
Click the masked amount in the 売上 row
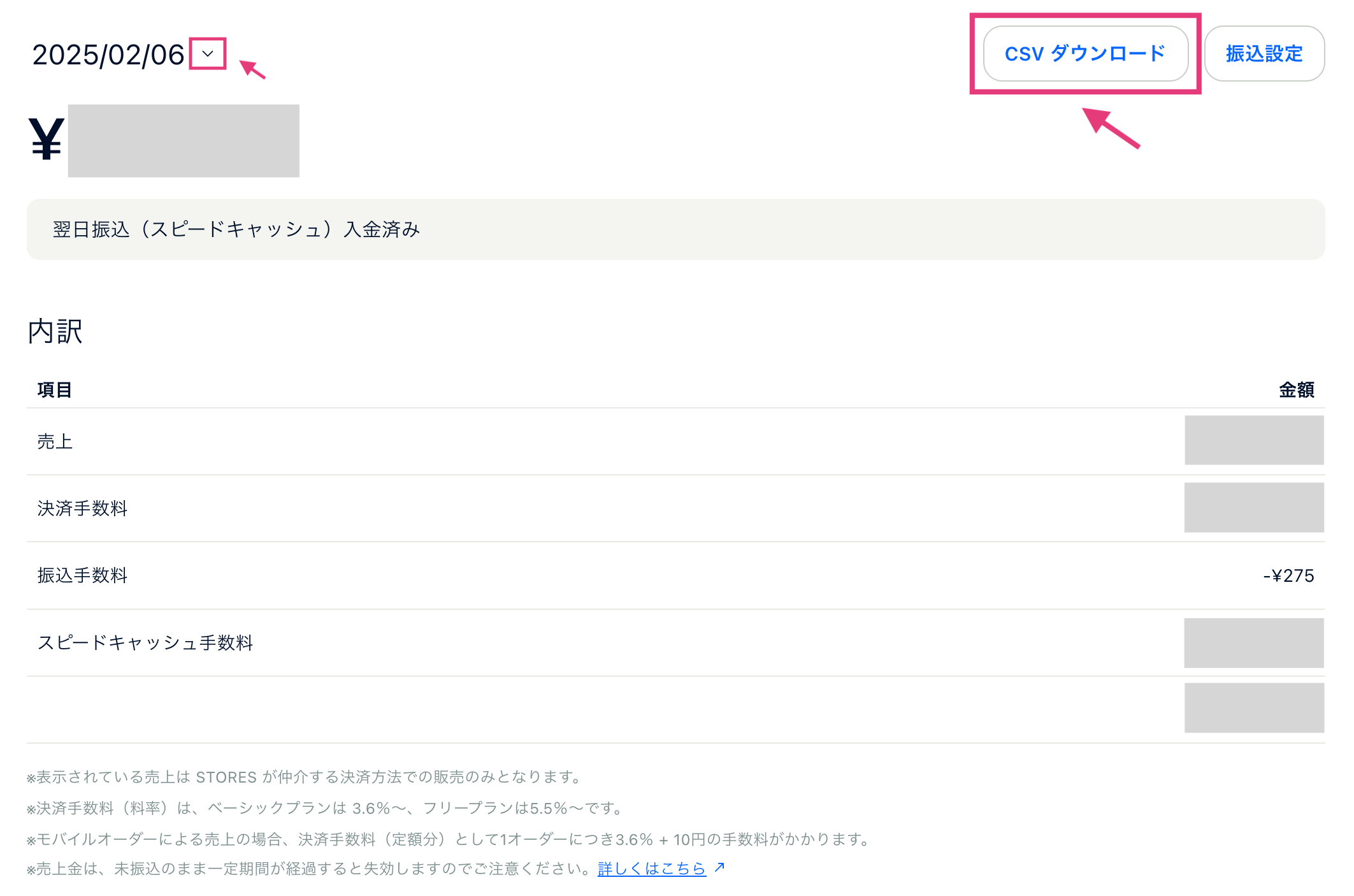pyautogui.click(x=1254, y=440)
